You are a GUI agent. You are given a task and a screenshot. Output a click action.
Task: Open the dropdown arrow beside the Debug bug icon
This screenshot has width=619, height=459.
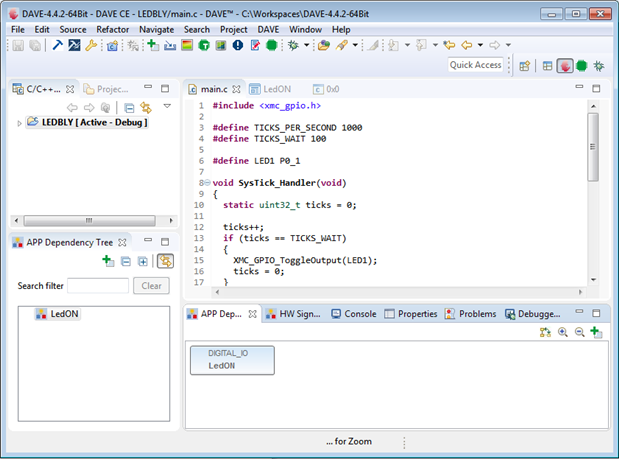[x=308, y=46]
